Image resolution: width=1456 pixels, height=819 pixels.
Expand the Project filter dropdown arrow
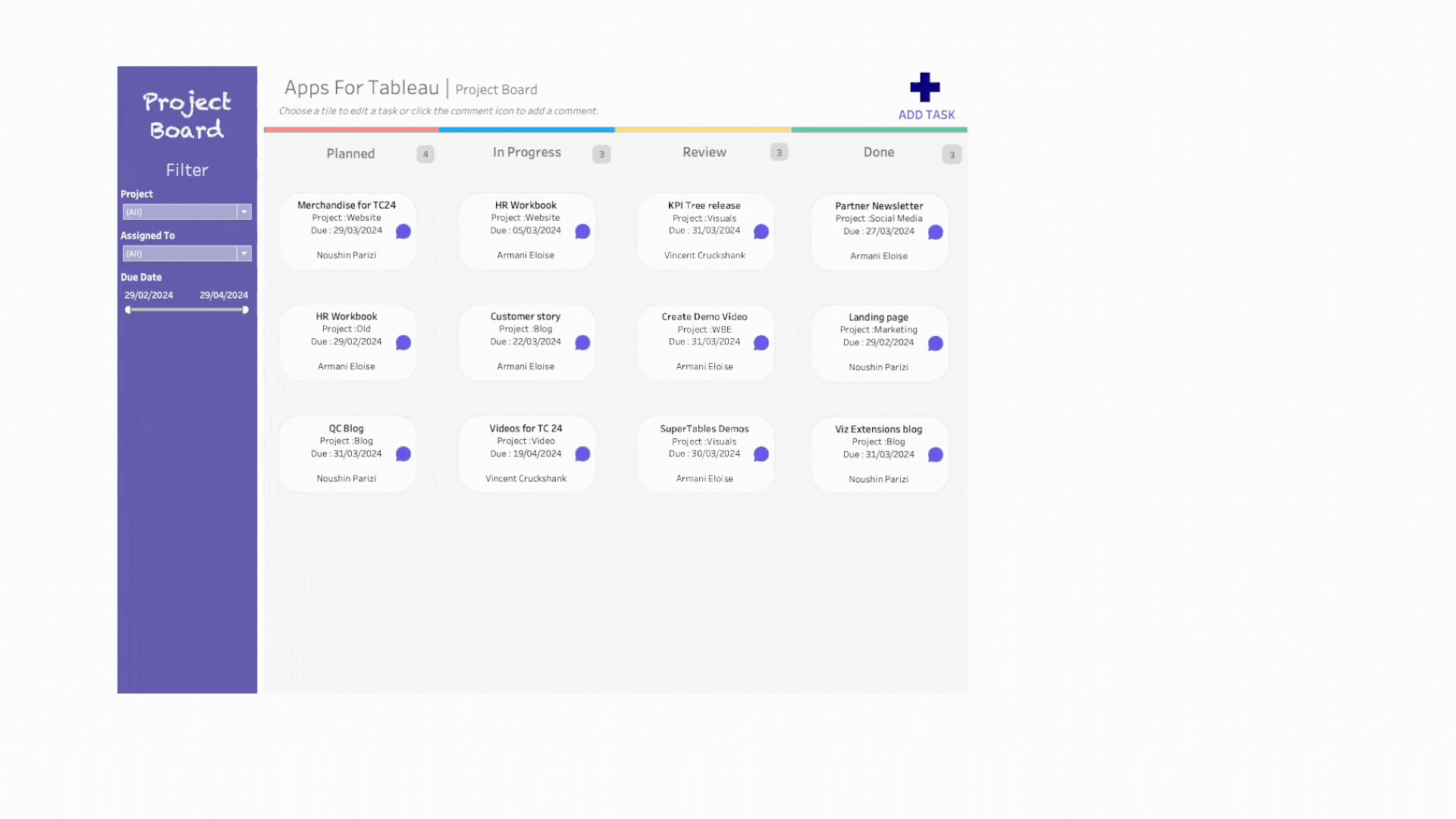point(244,212)
